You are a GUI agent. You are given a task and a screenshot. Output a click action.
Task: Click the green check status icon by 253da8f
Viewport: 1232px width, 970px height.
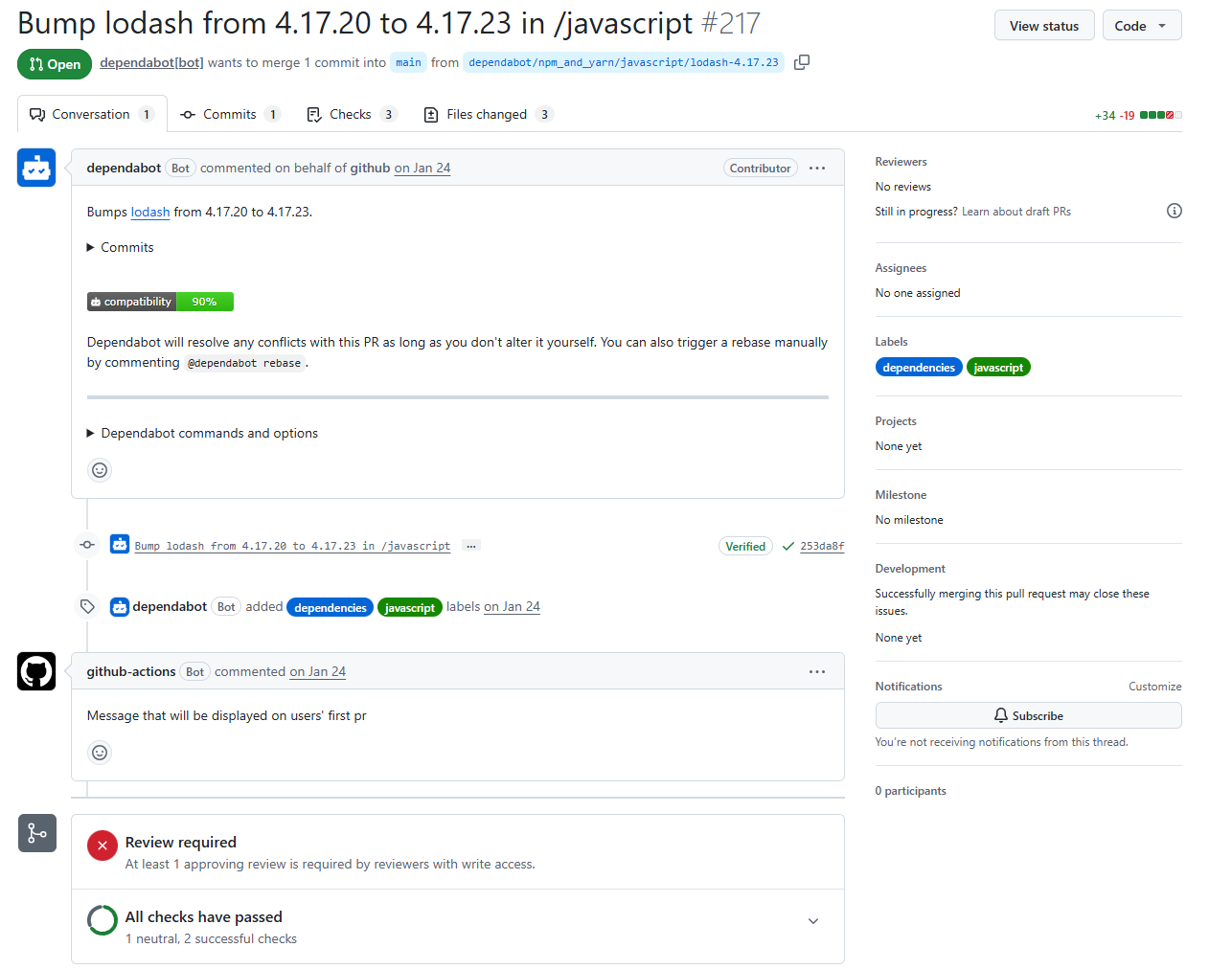pyautogui.click(x=788, y=546)
